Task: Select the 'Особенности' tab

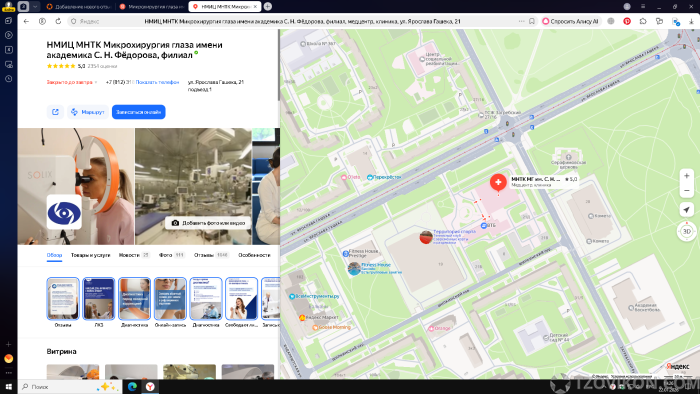Action: 254,255
